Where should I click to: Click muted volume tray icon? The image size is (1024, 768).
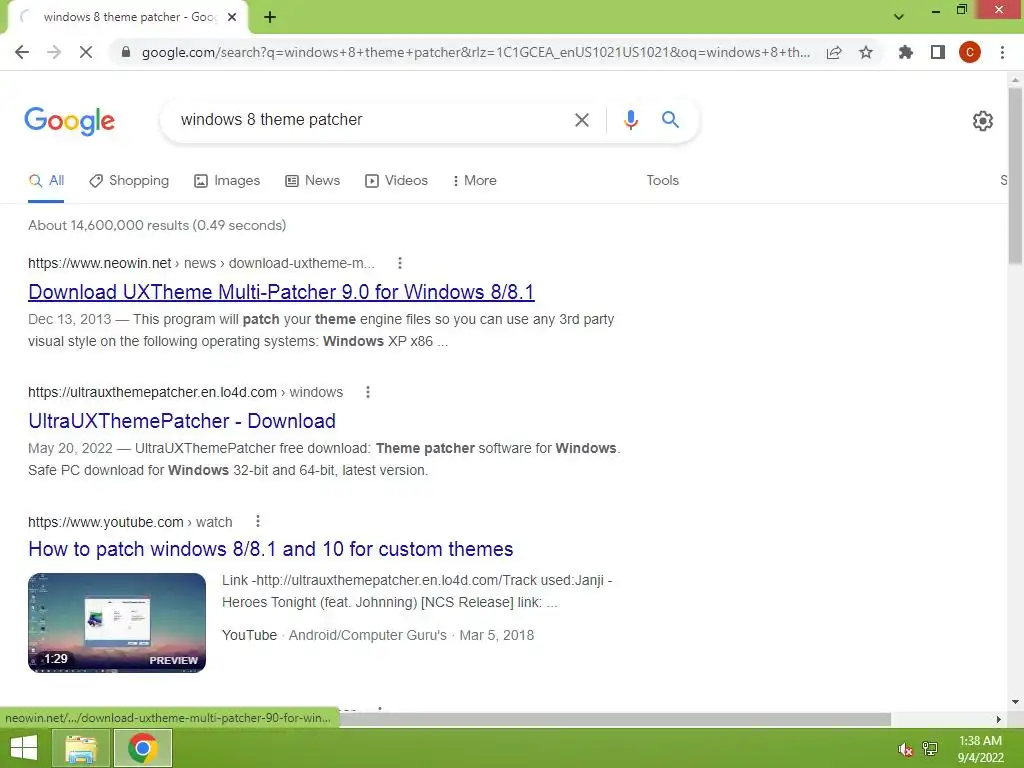click(905, 748)
